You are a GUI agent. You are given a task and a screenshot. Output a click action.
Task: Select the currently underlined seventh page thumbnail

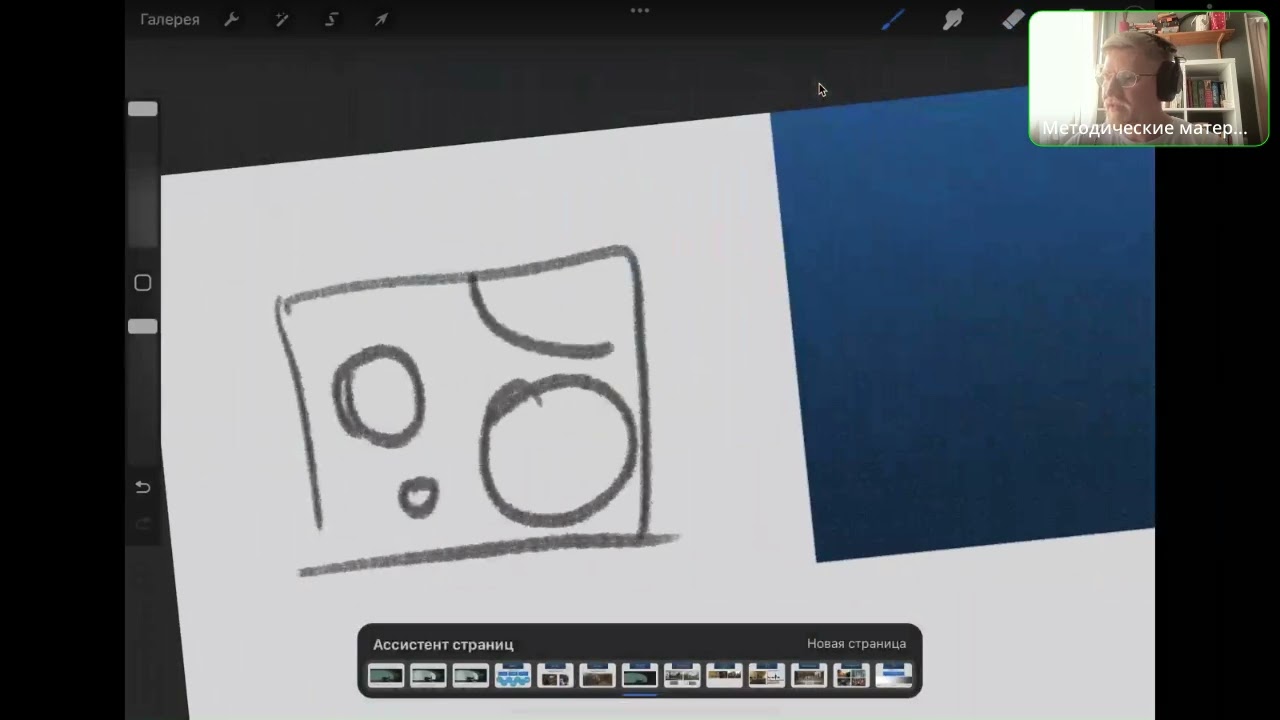[x=640, y=676]
